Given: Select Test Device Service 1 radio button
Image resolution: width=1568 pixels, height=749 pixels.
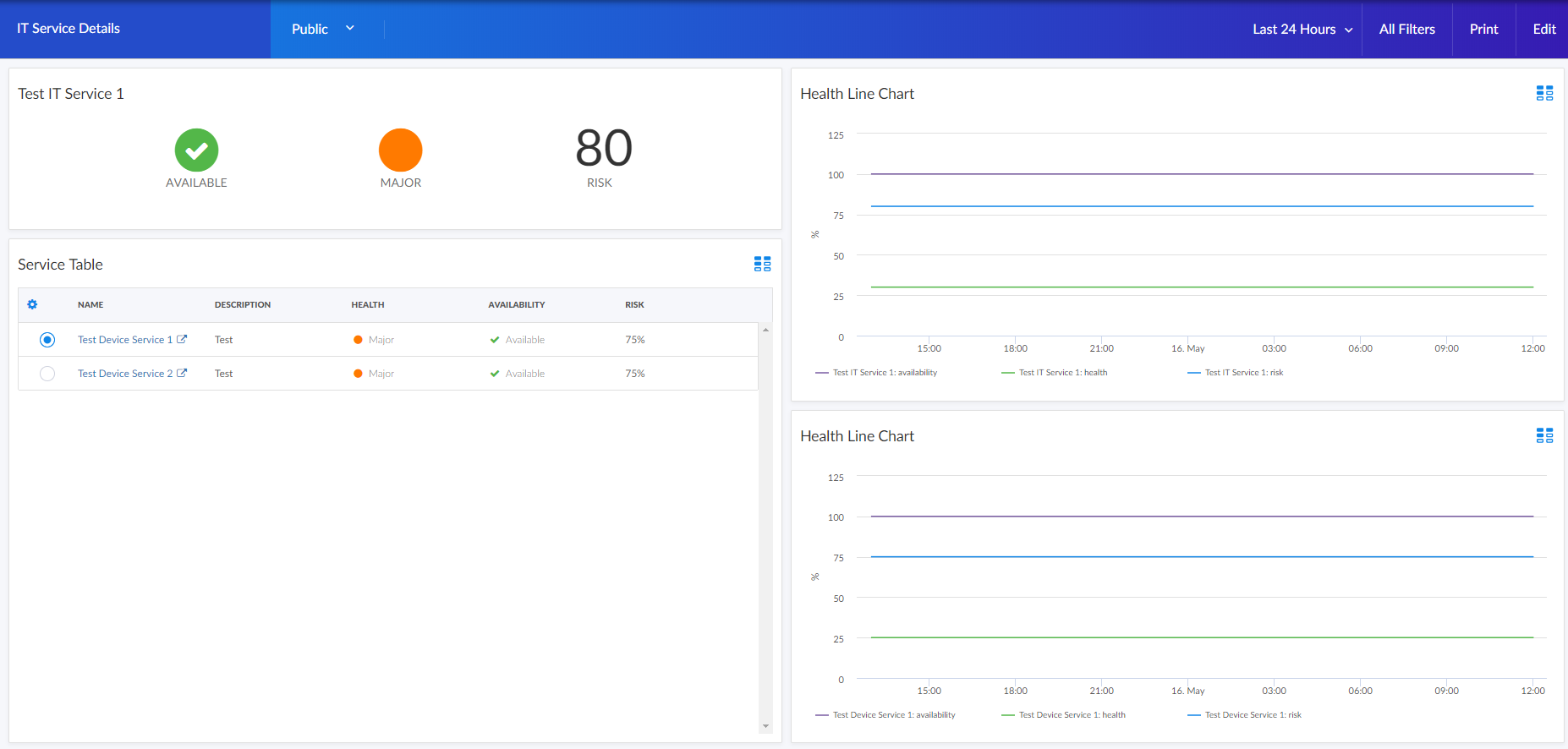Looking at the screenshot, I should click(x=47, y=340).
